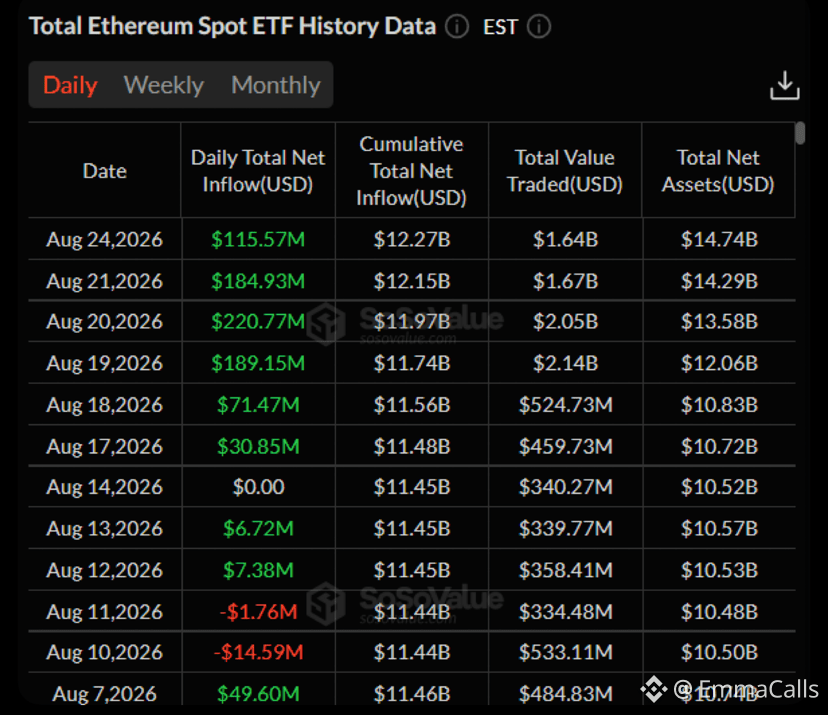Select the Aug 20,2026 date cell
The image size is (828, 715).
coord(105,321)
